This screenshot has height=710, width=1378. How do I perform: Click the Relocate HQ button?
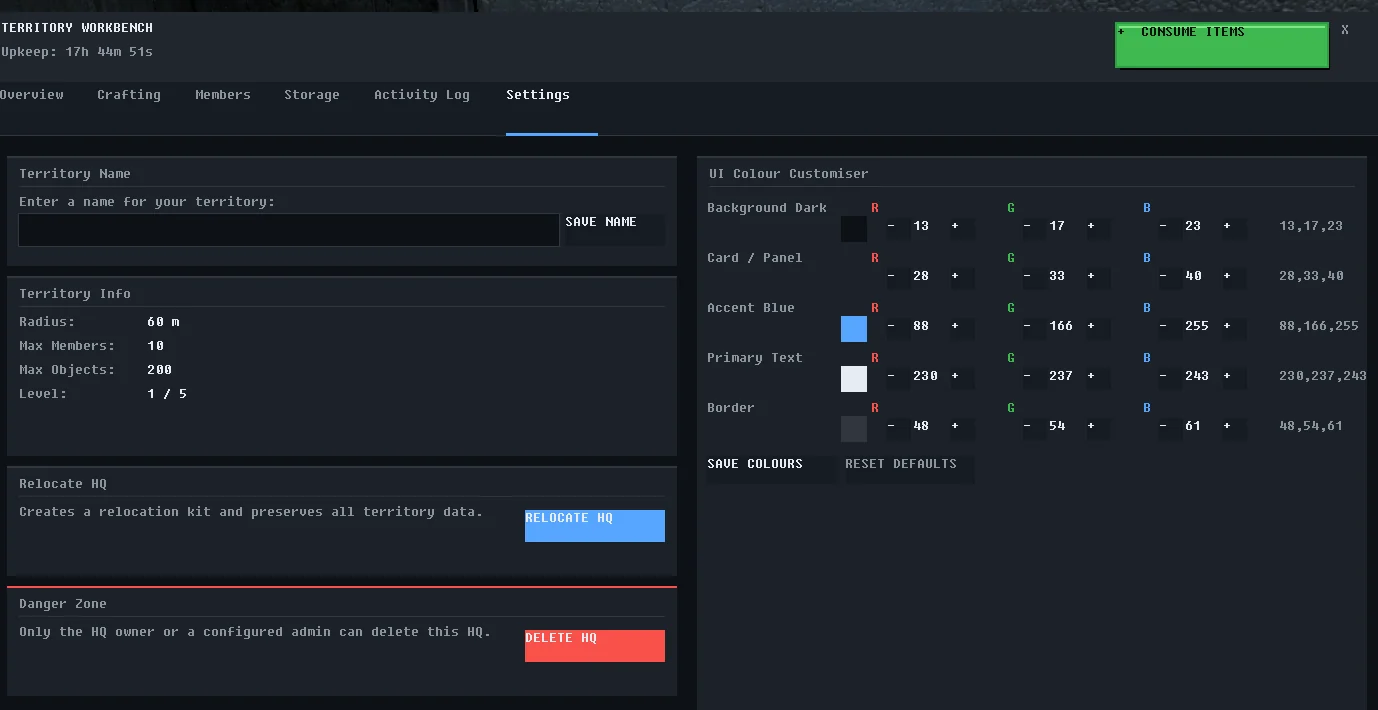pos(595,526)
